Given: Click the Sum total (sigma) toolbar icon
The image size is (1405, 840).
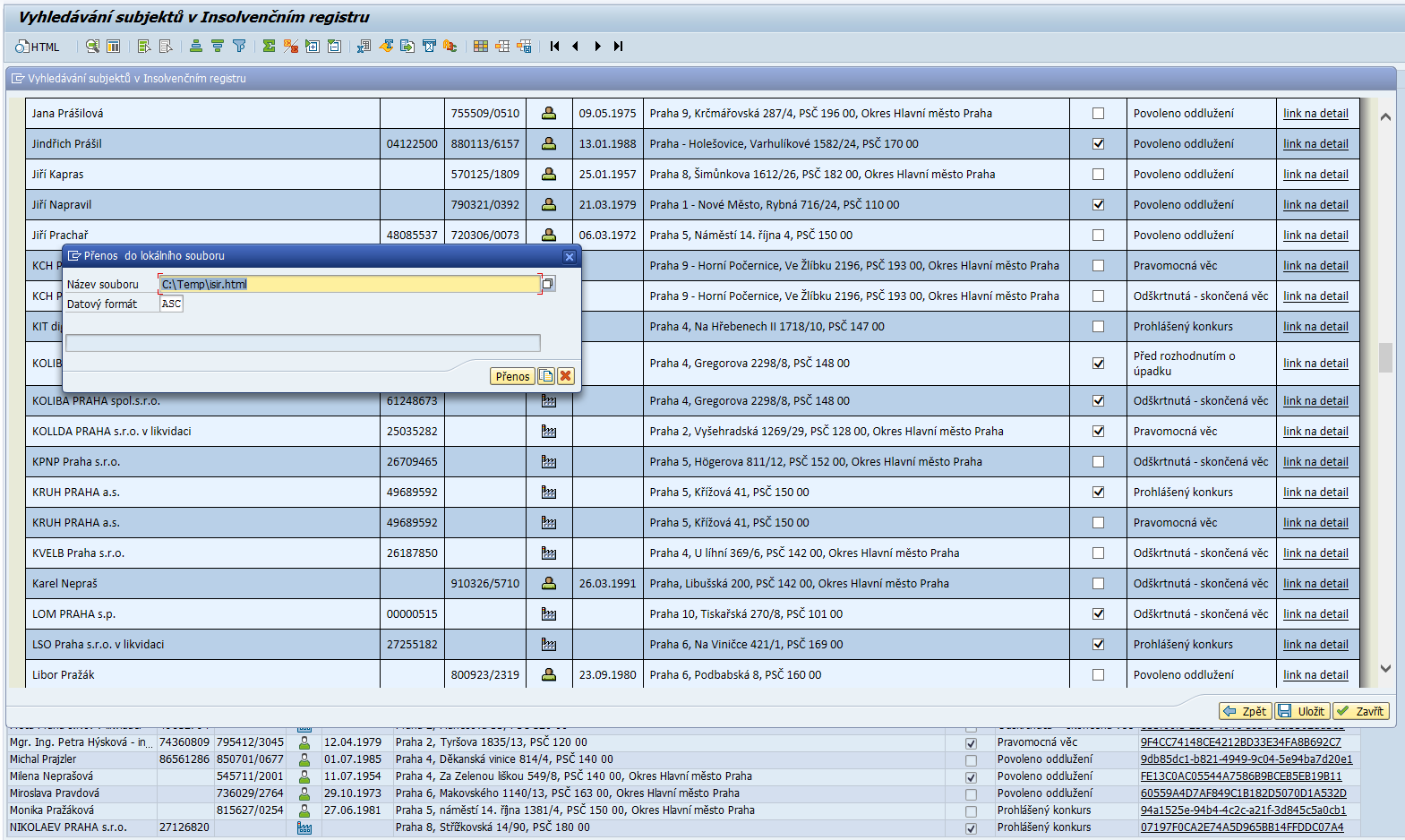Looking at the screenshot, I should [269, 47].
